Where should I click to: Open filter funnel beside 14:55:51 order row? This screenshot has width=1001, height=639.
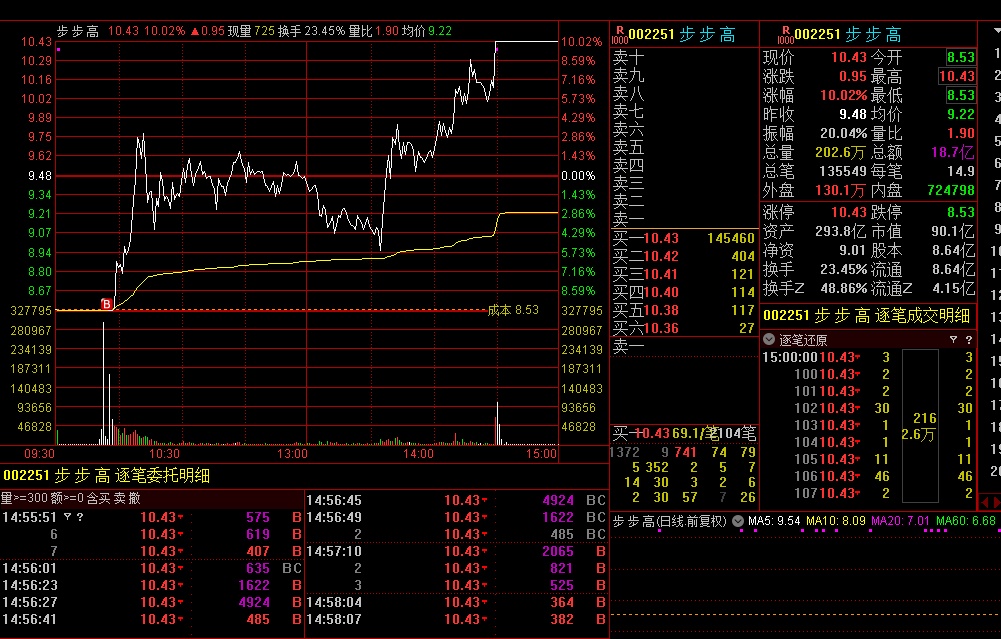click(x=67, y=517)
